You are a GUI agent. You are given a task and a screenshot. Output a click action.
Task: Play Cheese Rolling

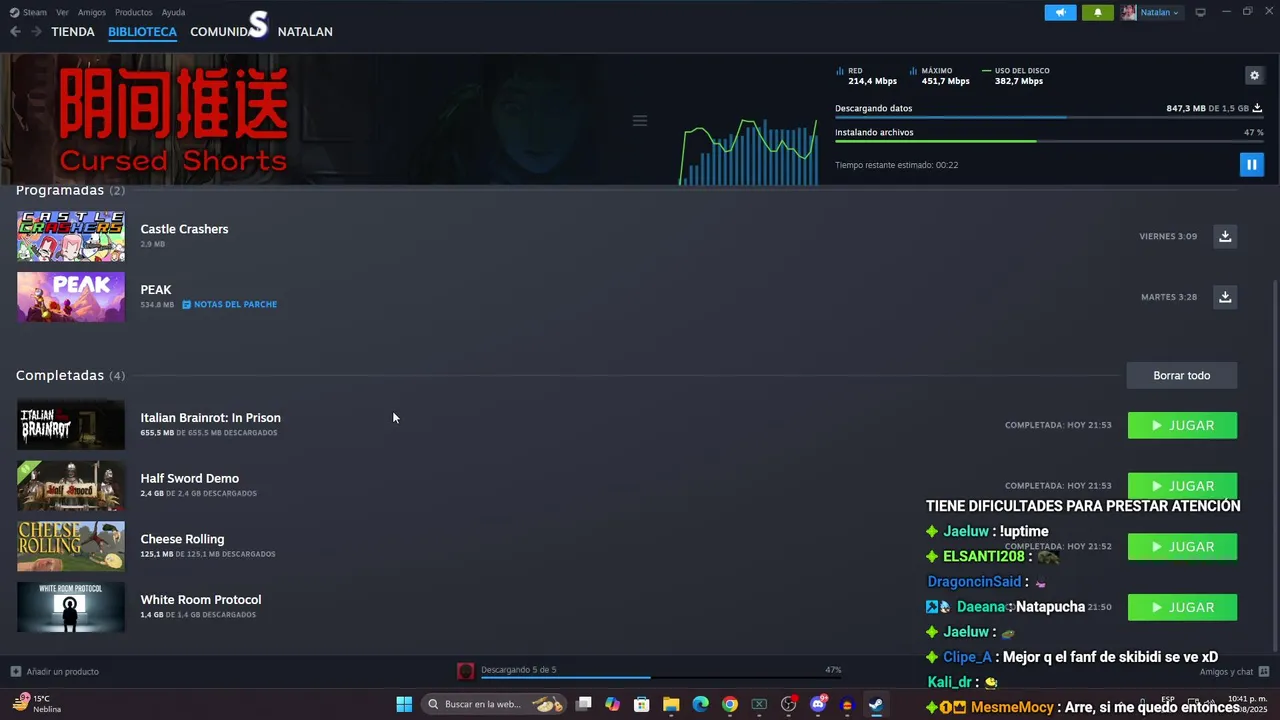pos(1182,547)
